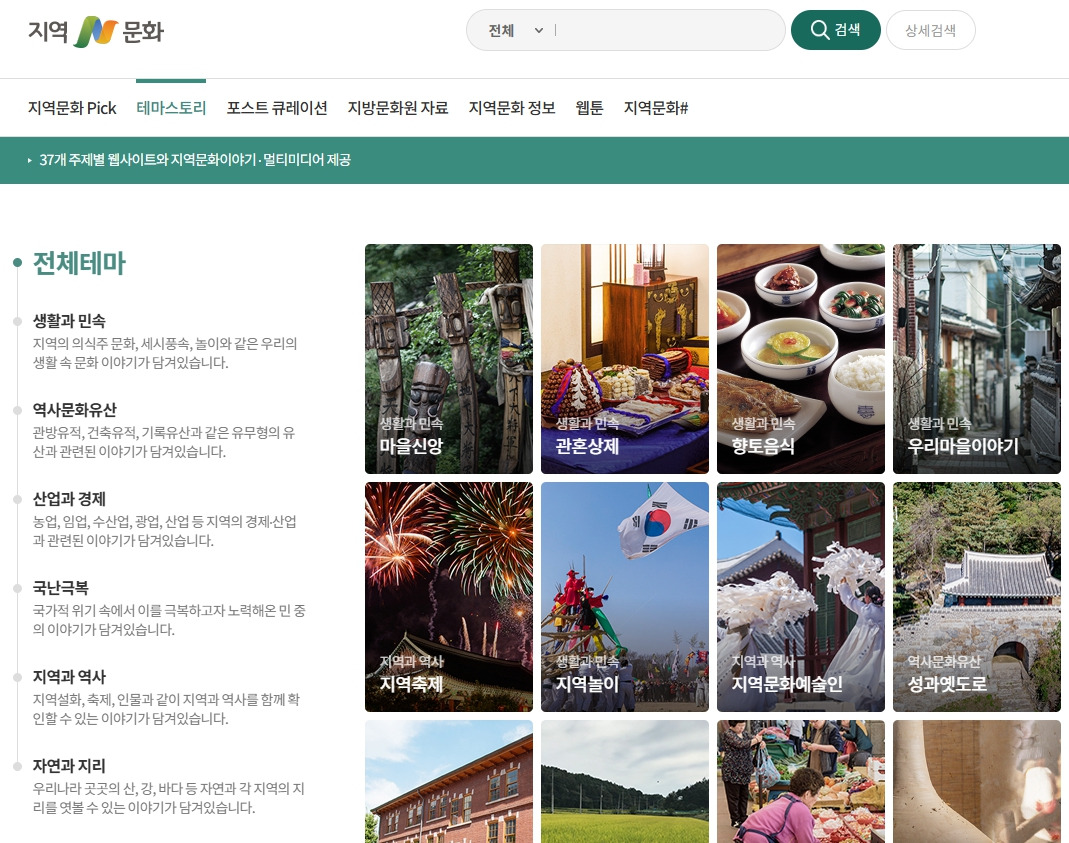Screen dimensions: 1069x843
Task: Click 국가적 위기 속에서 description text
Action: click(x=169, y=620)
